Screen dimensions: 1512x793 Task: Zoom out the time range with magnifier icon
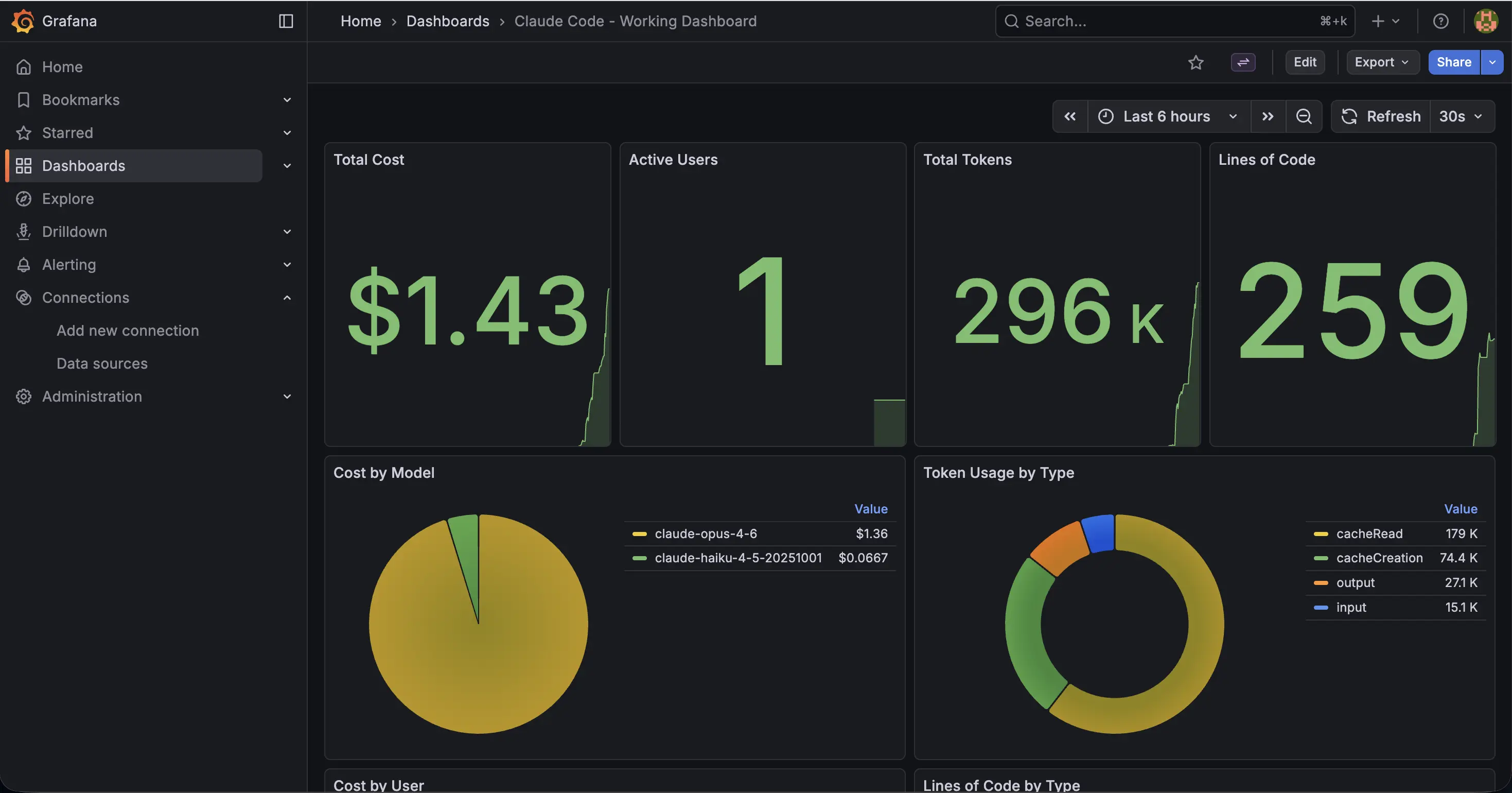1304,116
